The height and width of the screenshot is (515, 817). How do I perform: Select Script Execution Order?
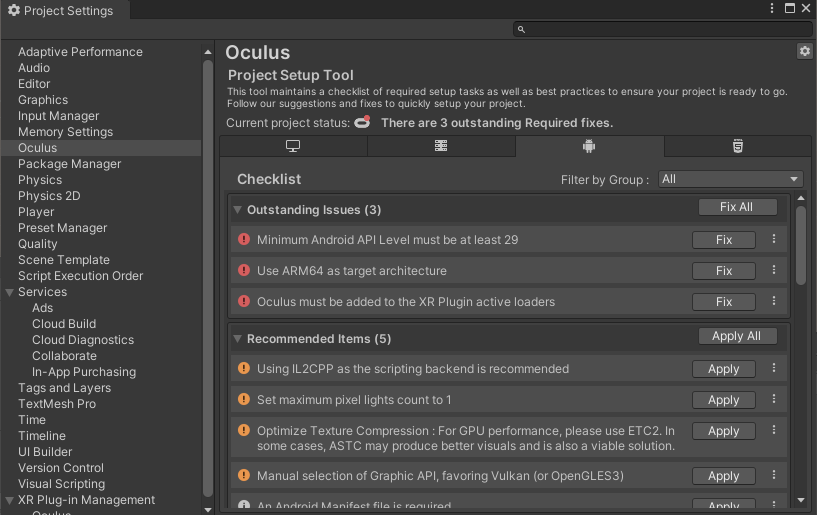(x=80, y=276)
